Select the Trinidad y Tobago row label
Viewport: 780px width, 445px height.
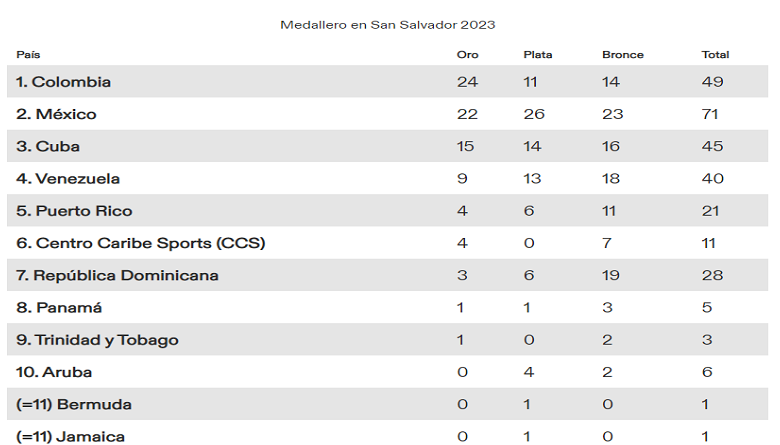coord(97,340)
